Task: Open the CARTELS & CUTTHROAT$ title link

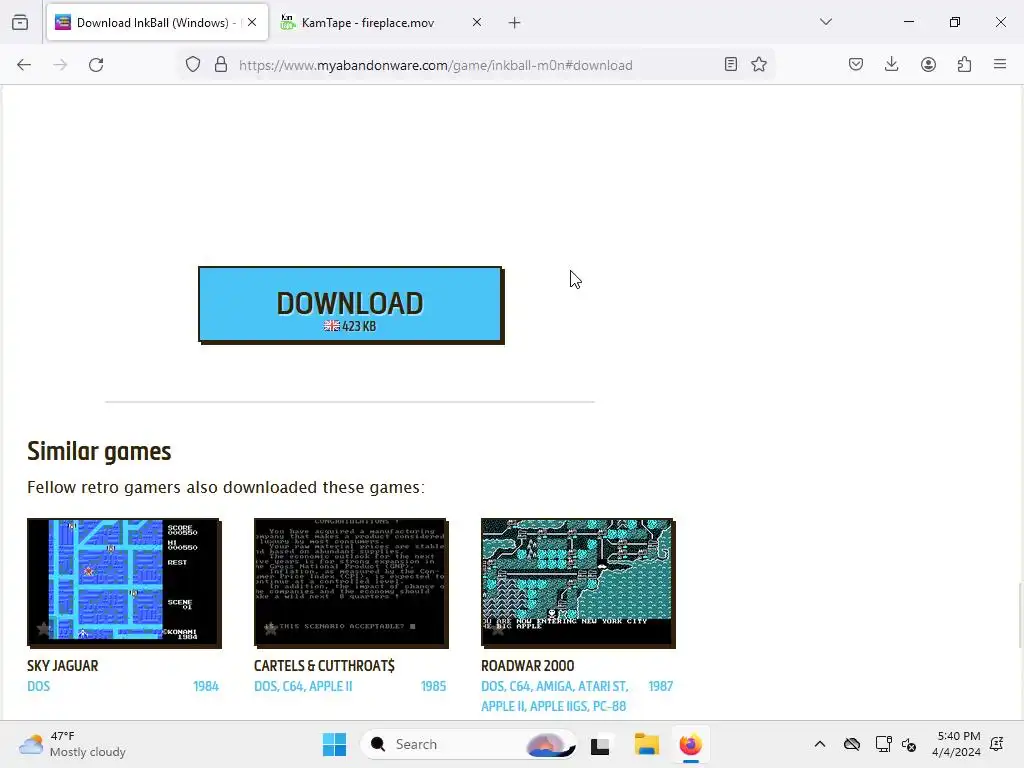Action: tap(324, 665)
